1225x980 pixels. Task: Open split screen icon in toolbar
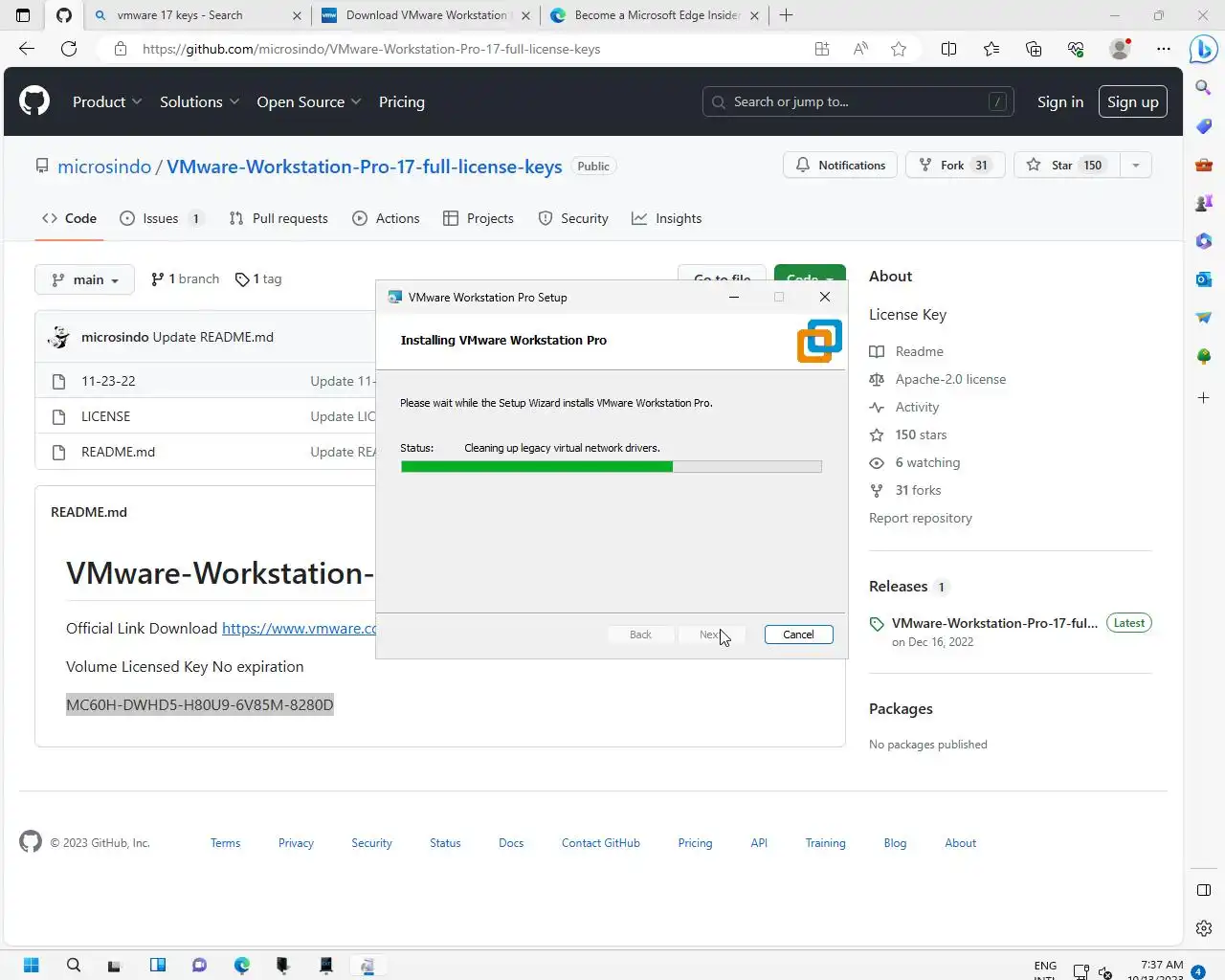click(949, 49)
